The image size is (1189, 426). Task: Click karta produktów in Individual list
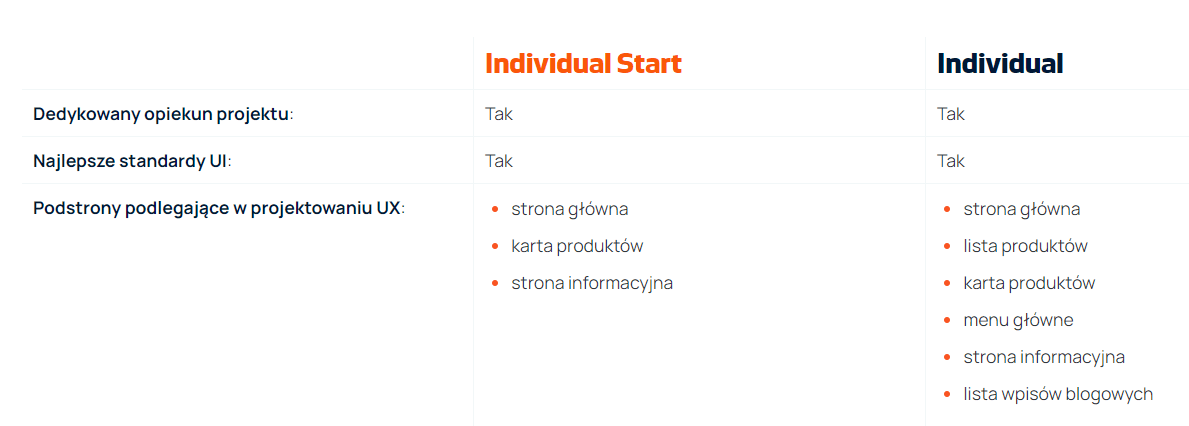[1029, 283]
